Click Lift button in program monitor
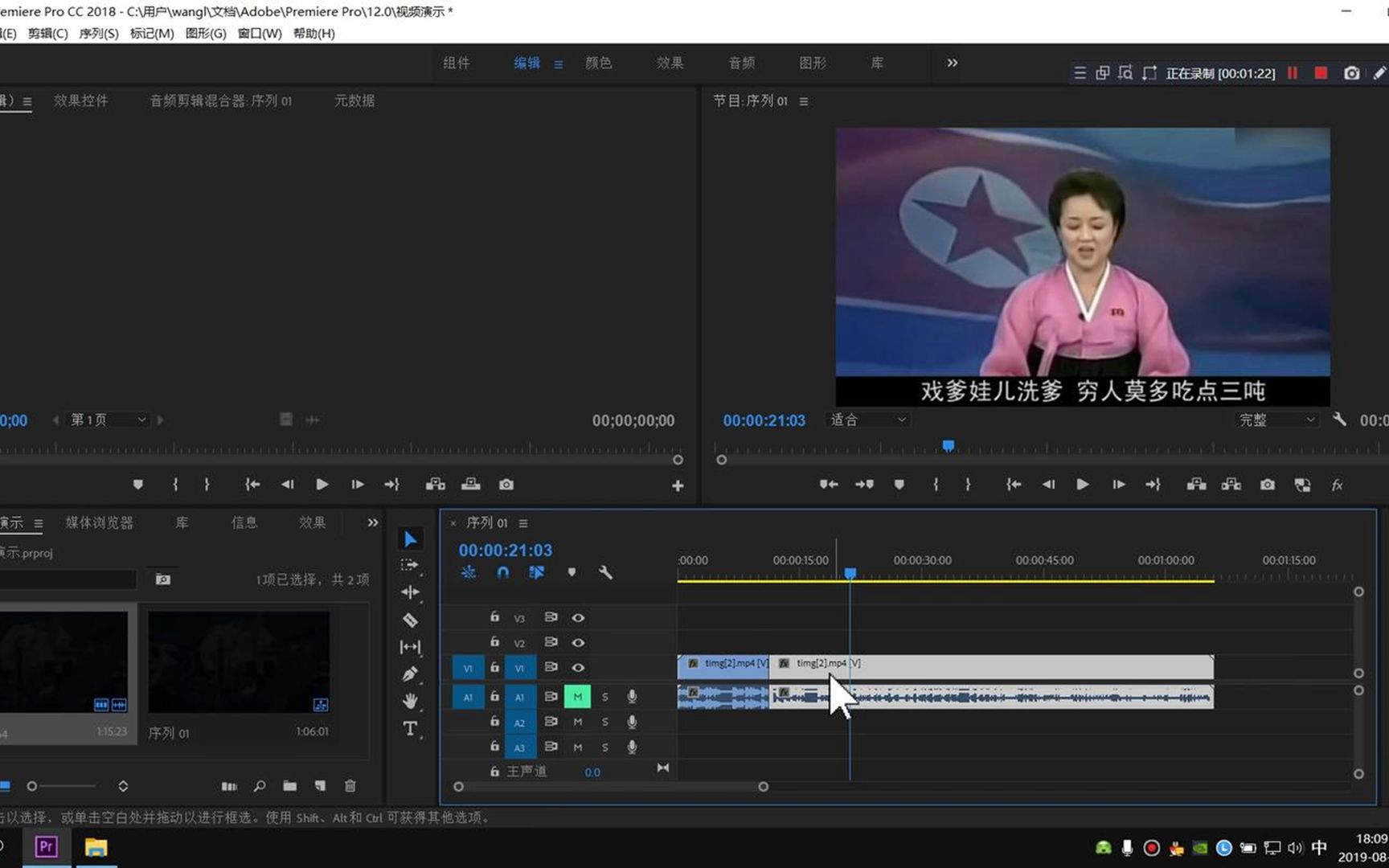The width and height of the screenshot is (1389, 868). tap(1196, 485)
